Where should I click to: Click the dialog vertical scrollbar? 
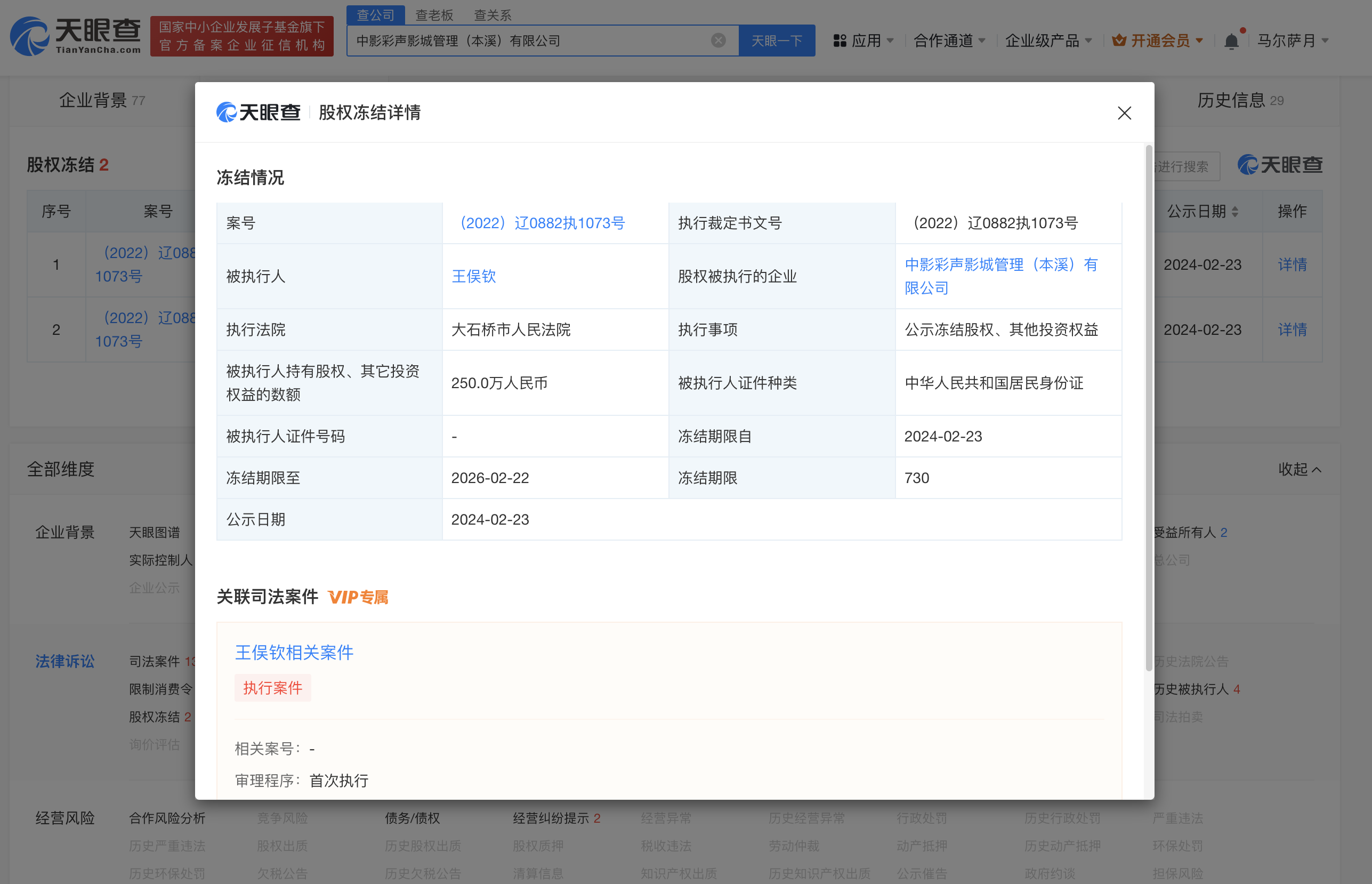1149,407
